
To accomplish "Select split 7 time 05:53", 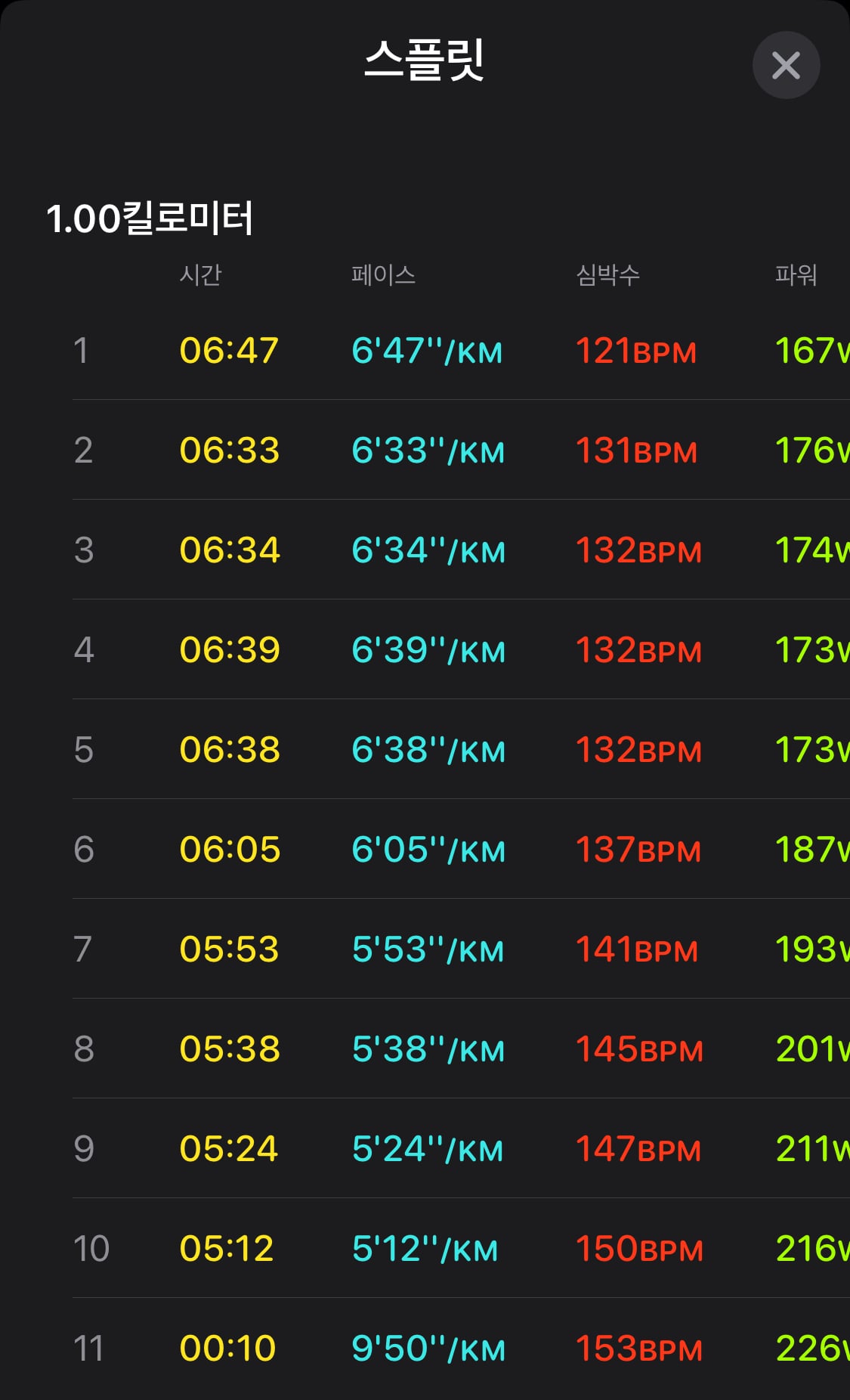I will pos(229,949).
